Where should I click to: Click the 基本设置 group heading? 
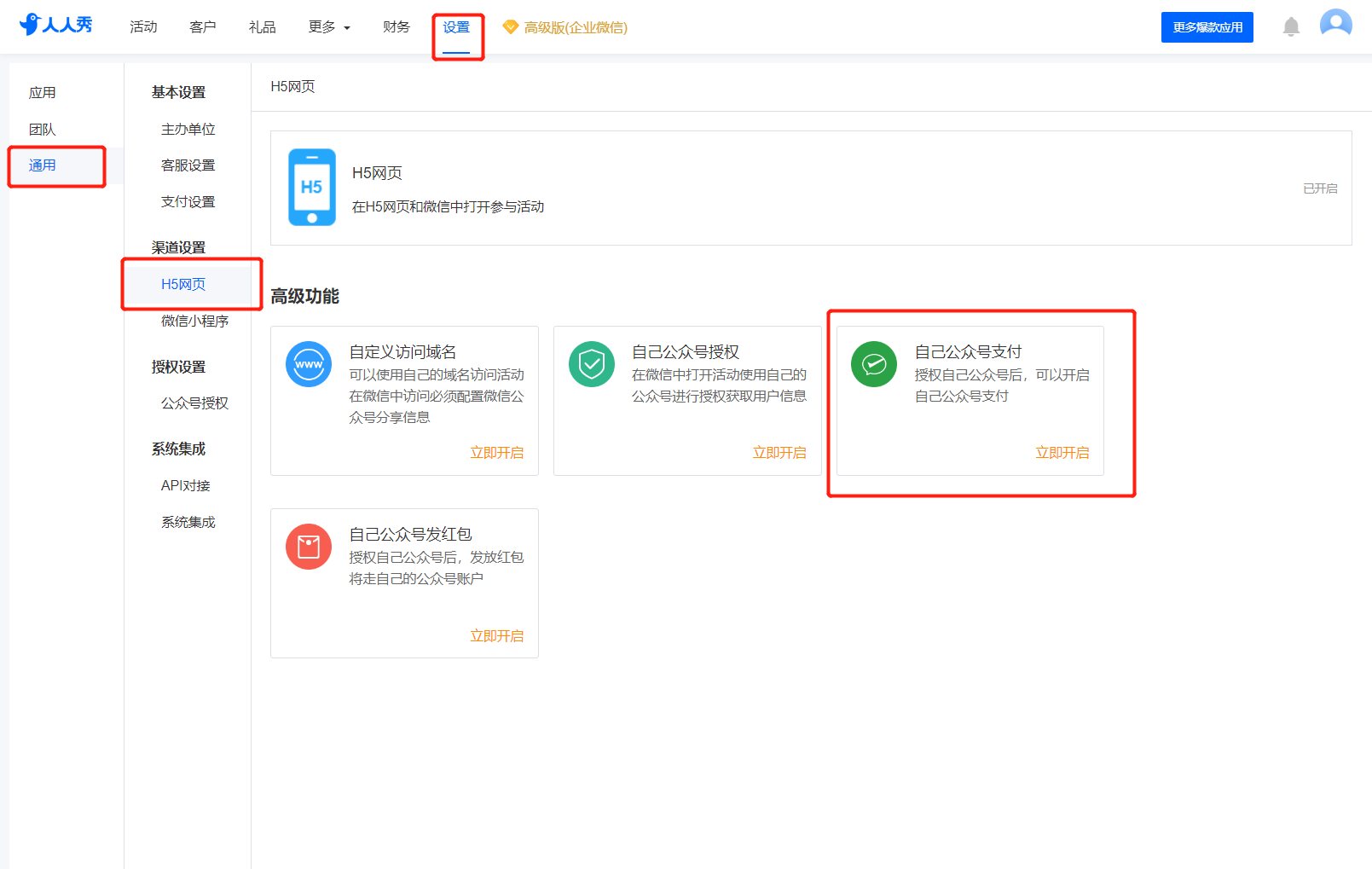pyautogui.click(x=178, y=92)
